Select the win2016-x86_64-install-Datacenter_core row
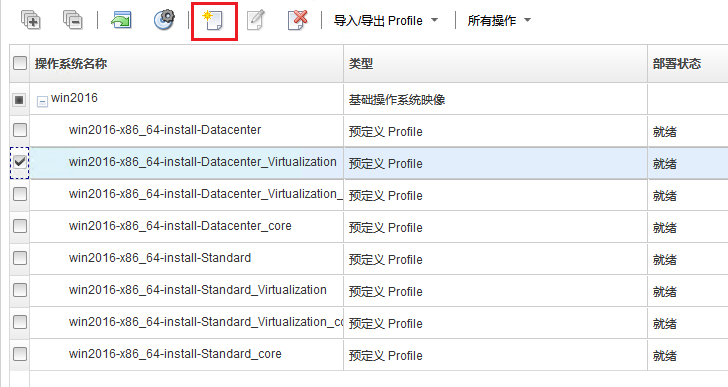Viewport: 728px width, 387px height. [369, 226]
